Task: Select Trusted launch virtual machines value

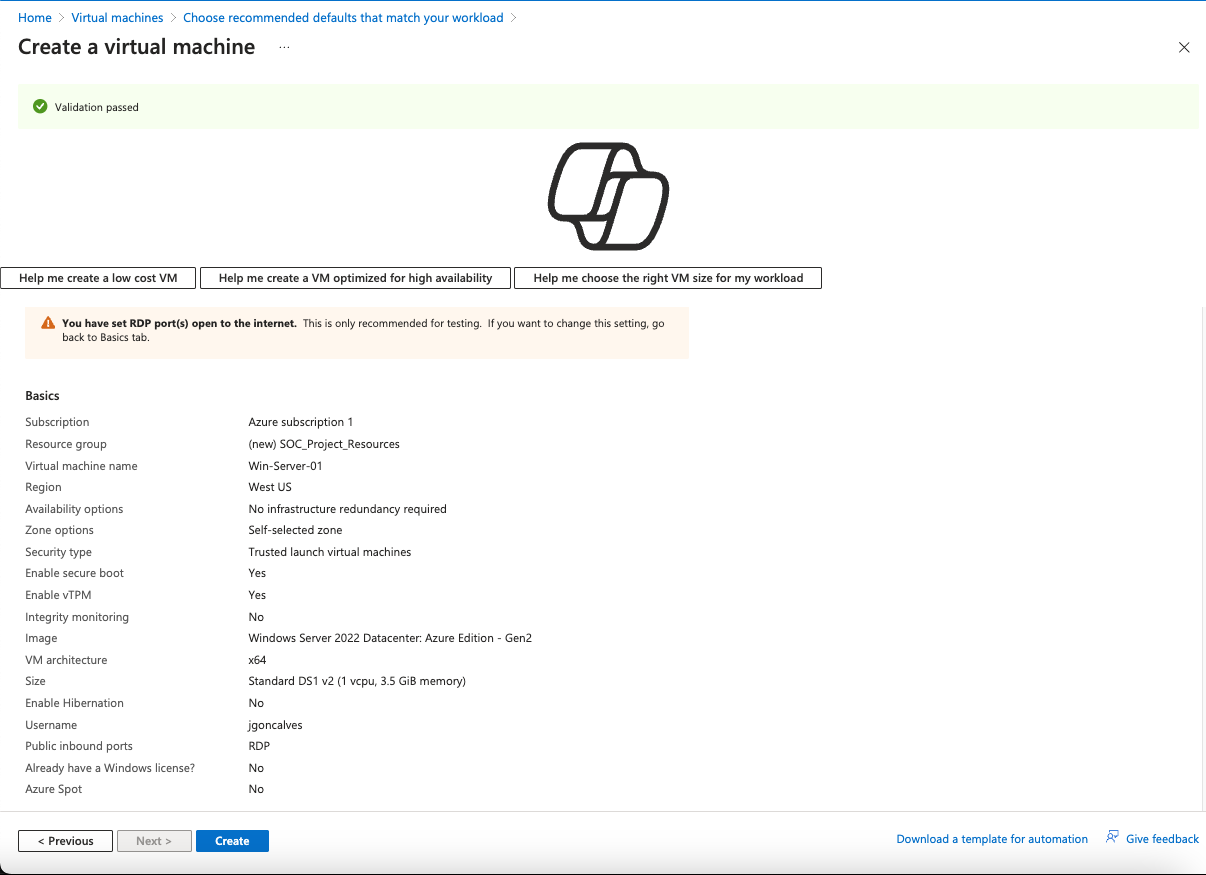Action: [330, 552]
